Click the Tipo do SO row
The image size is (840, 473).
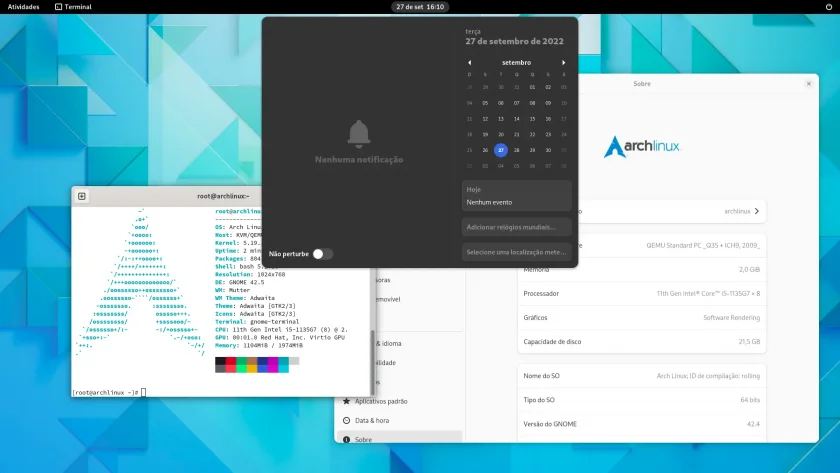click(x=642, y=400)
